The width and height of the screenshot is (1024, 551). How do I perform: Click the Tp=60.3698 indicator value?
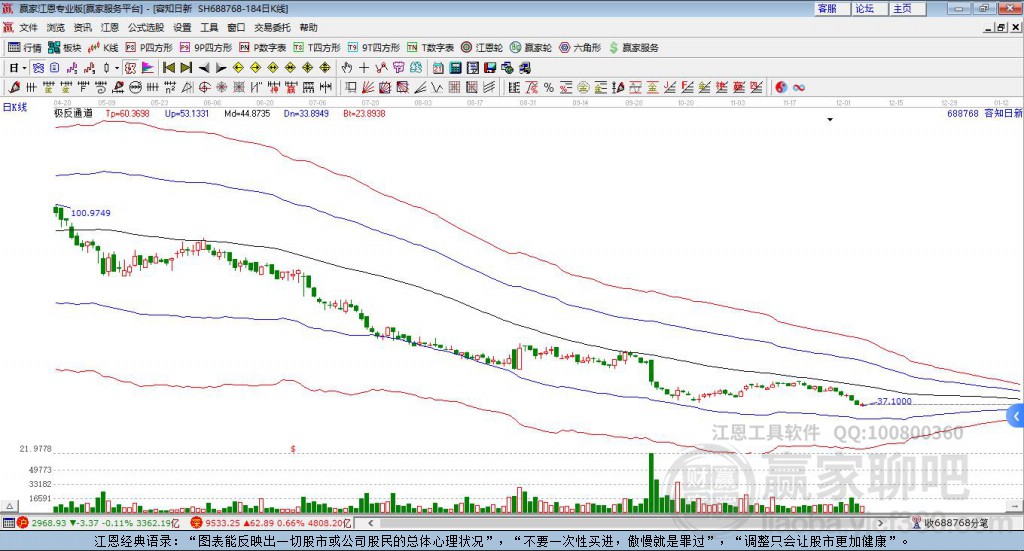(127, 113)
